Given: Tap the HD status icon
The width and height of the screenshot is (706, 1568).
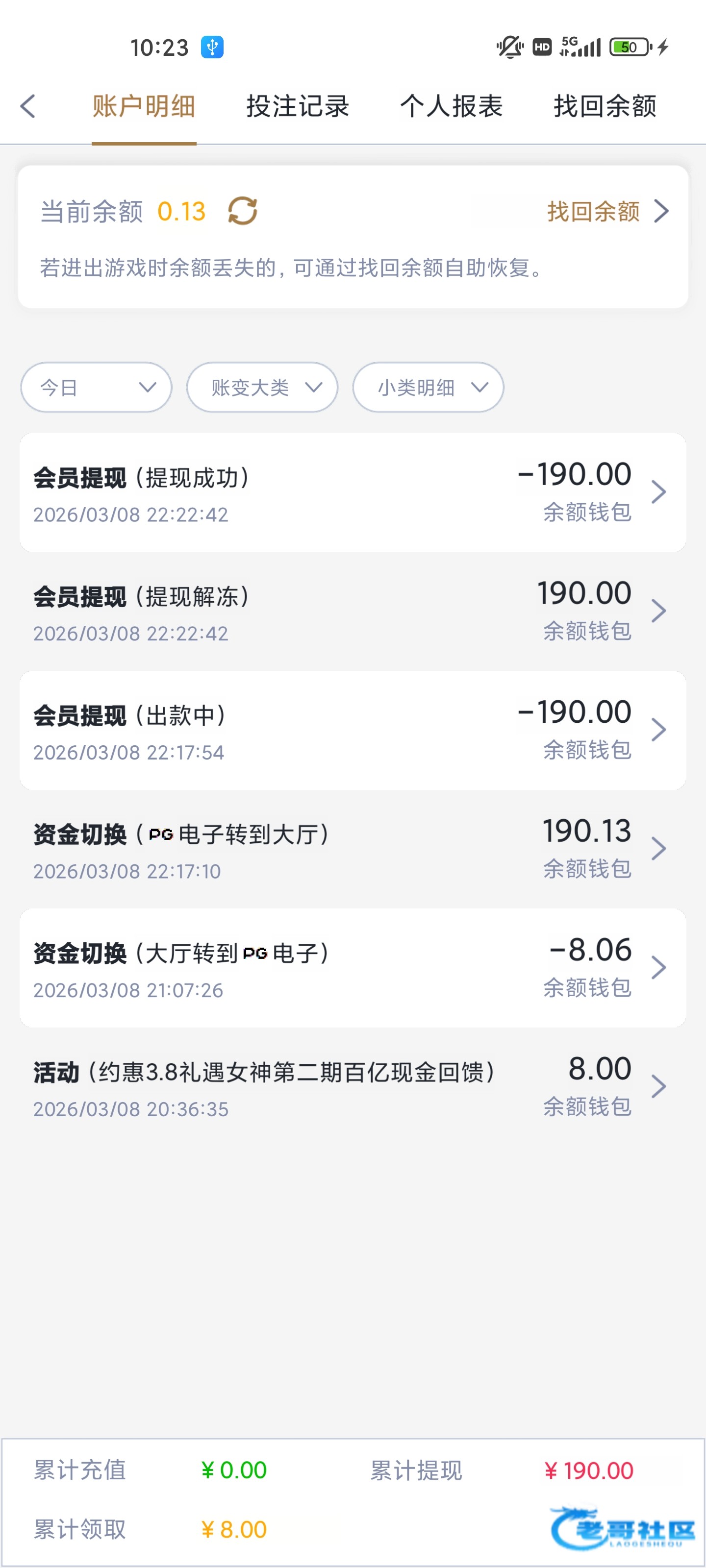Looking at the screenshot, I should (542, 47).
